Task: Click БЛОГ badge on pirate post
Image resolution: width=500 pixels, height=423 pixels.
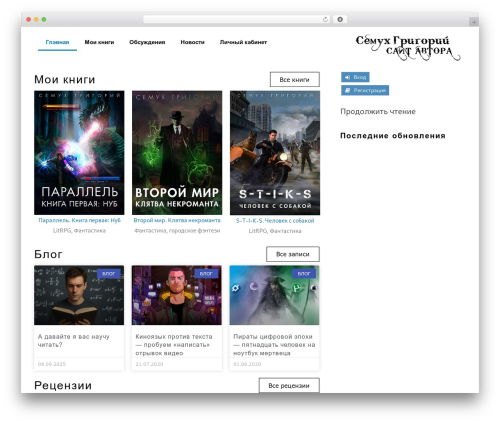Action: coord(304,274)
